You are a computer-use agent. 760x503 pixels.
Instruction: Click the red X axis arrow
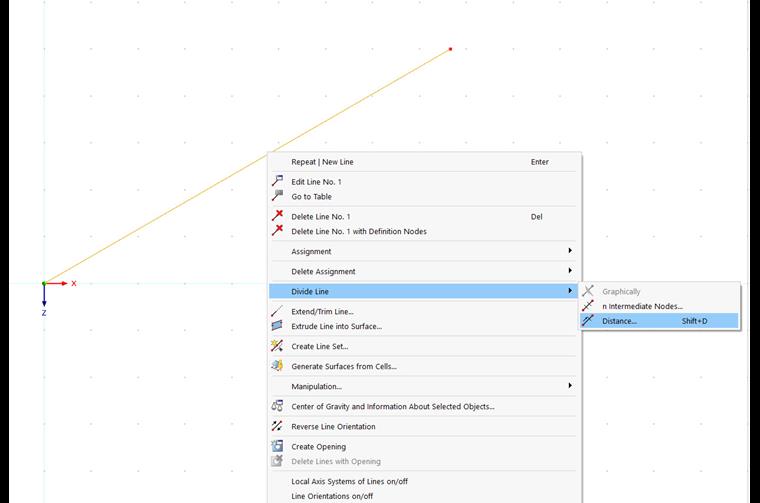[57, 283]
